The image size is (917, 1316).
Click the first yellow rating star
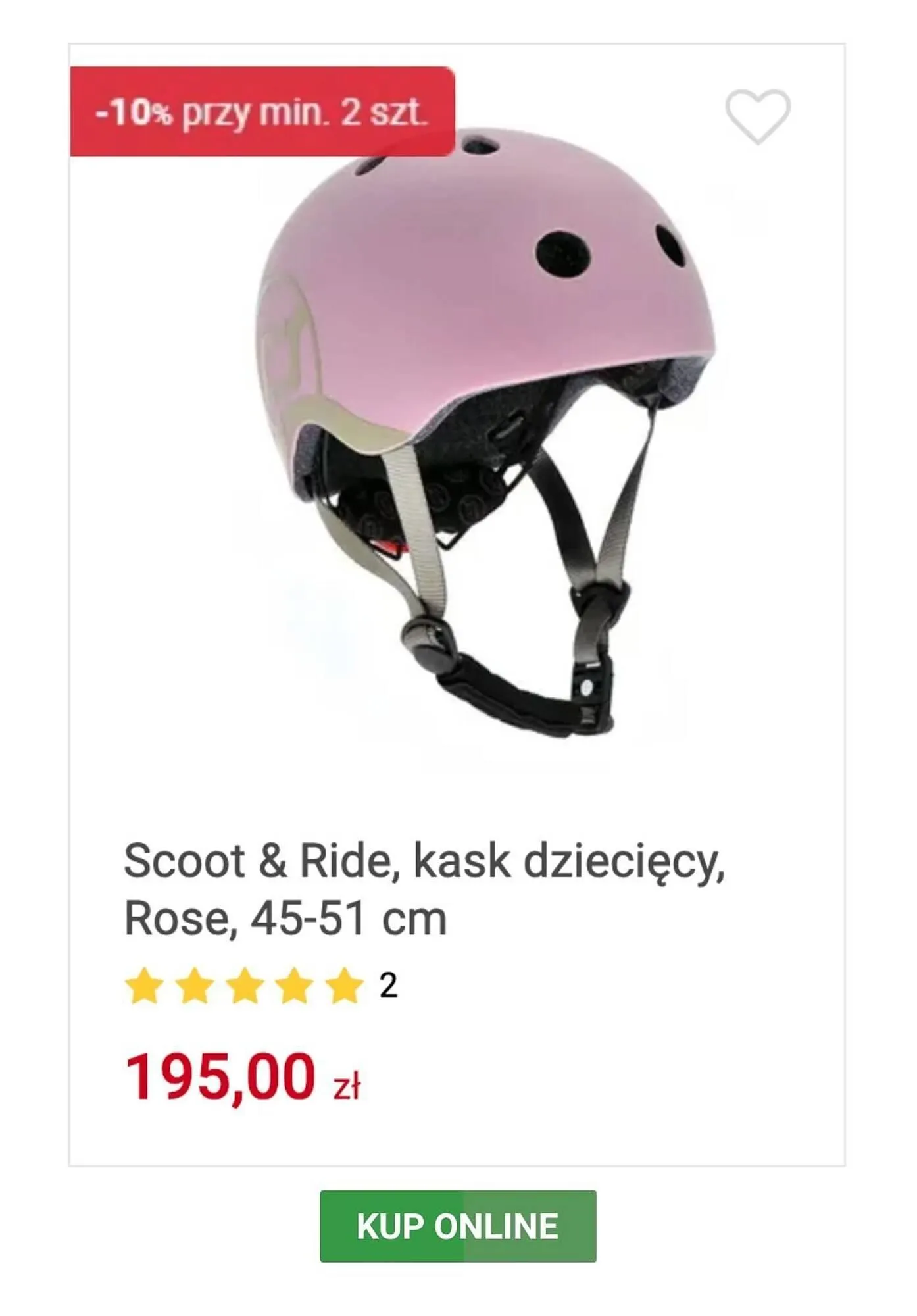pos(144,985)
